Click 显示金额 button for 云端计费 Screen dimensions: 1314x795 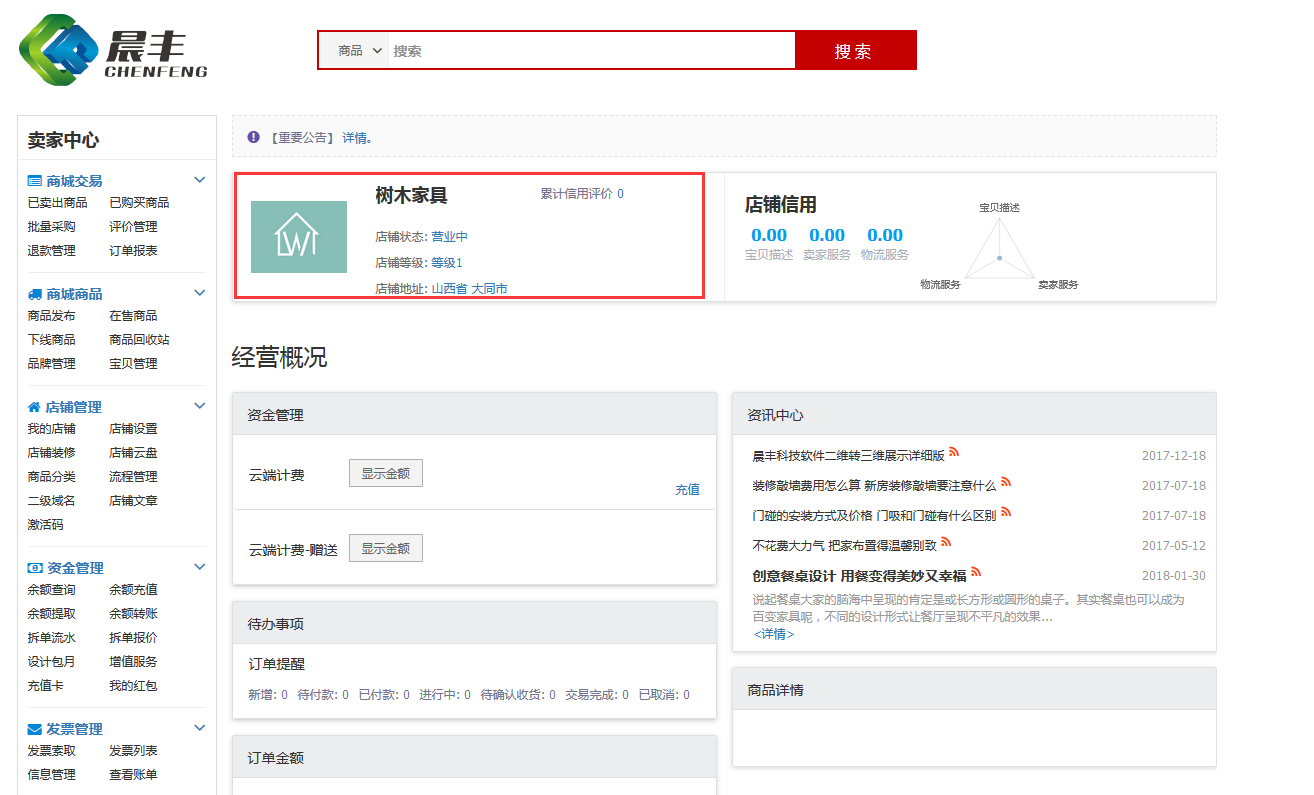[x=385, y=474]
